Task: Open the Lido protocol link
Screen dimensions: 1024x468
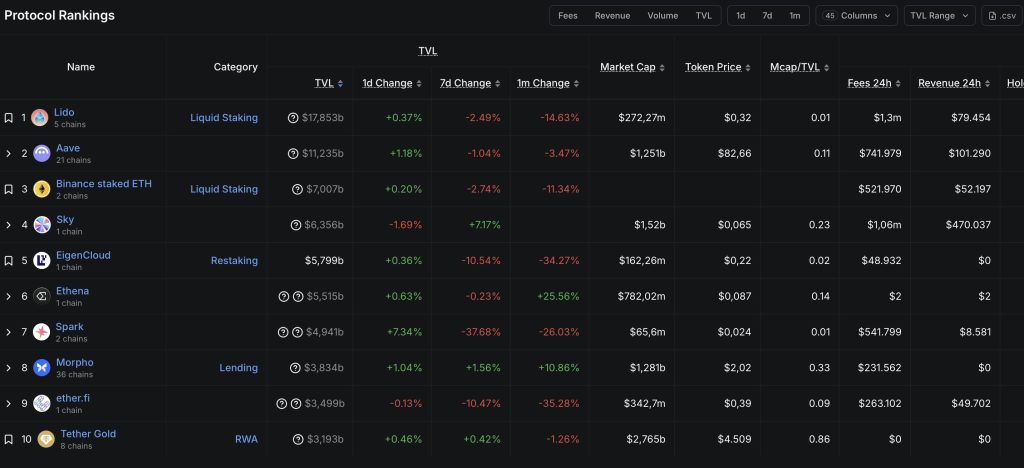Action: 64,112
